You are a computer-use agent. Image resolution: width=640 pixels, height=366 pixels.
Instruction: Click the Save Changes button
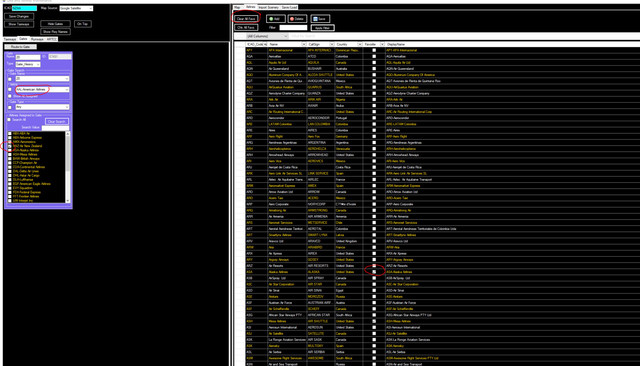(x=19, y=16)
